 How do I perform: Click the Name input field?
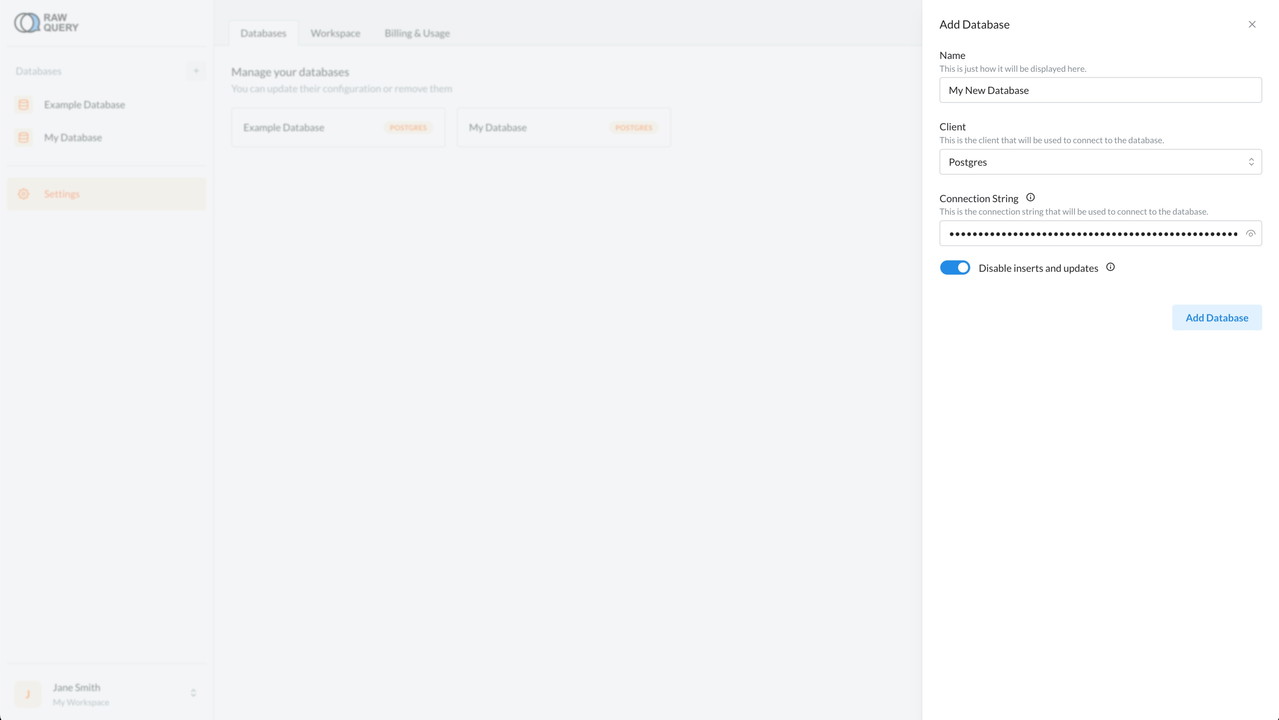pyautogui.click(x=1100, y=90)
